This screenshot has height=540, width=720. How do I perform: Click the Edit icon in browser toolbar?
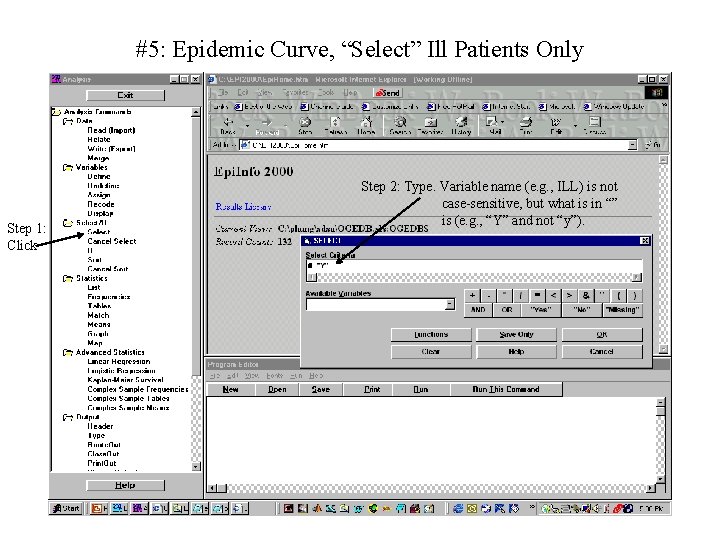[x=556, y=125]
